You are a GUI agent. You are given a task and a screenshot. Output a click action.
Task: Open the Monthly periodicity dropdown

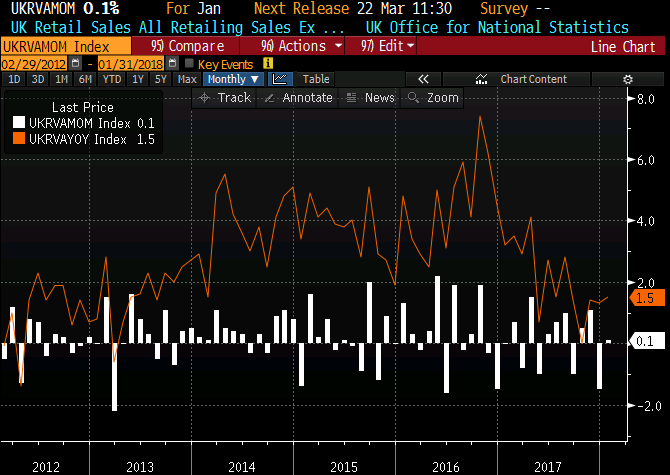pyautogui.click(x=233, y=79)
